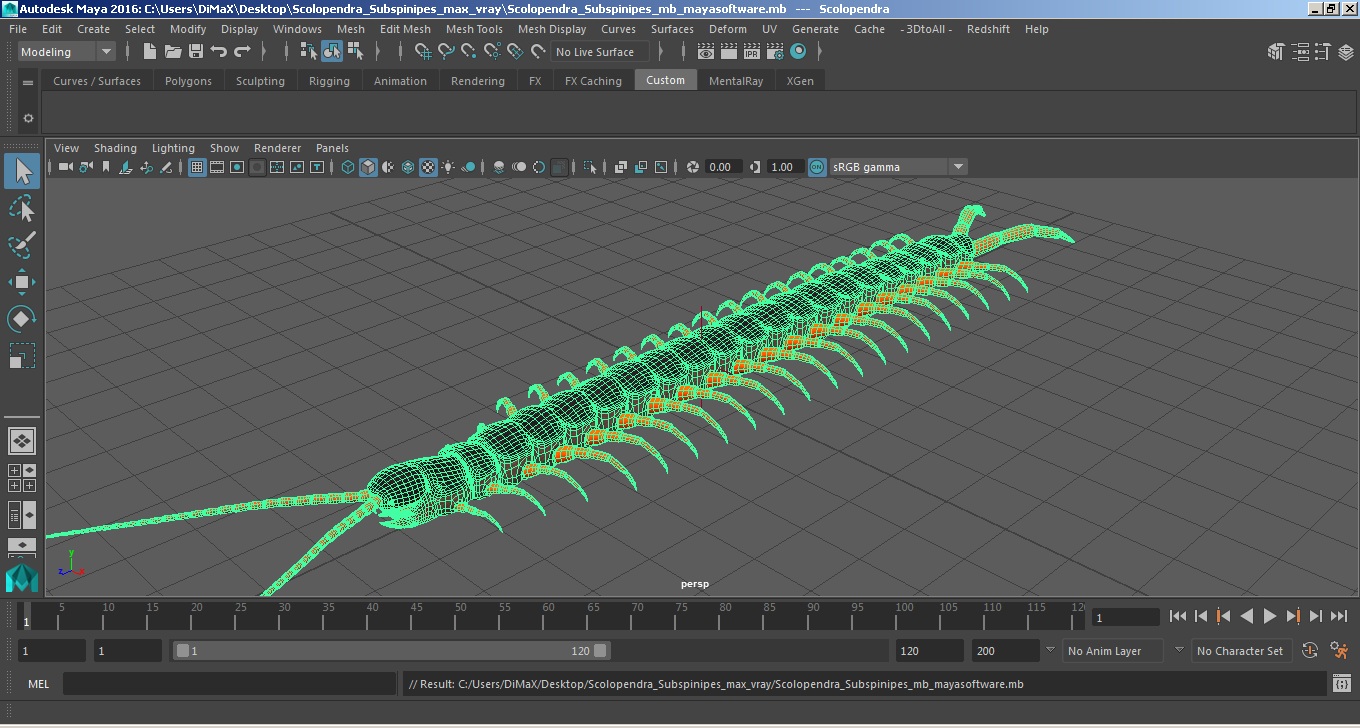1360x728 pixels.
Task: Open Render Settings
Action: [x=775, y=52]
